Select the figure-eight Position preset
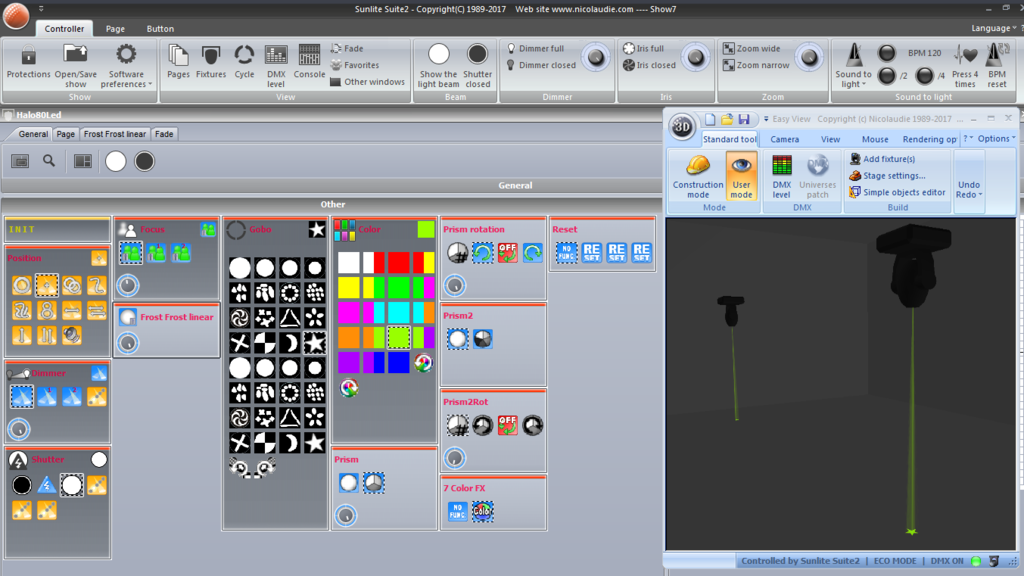This screenshot has width=1024, height=576. click(x=46, y=310)
